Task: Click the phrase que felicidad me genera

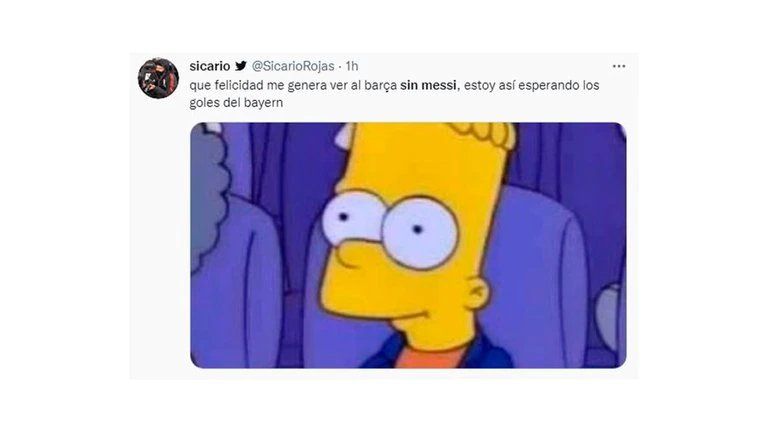Action: pos(257,85)
